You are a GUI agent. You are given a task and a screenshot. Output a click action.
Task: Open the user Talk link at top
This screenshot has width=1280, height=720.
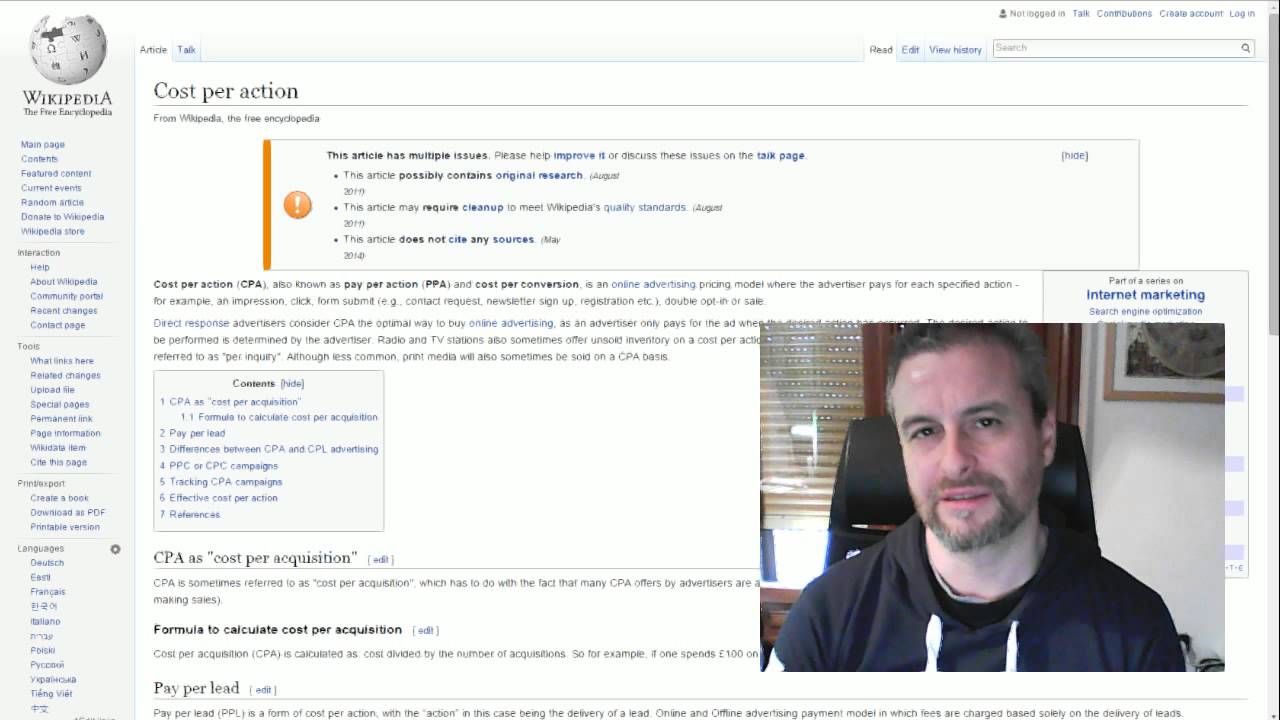click(1081, 14)
